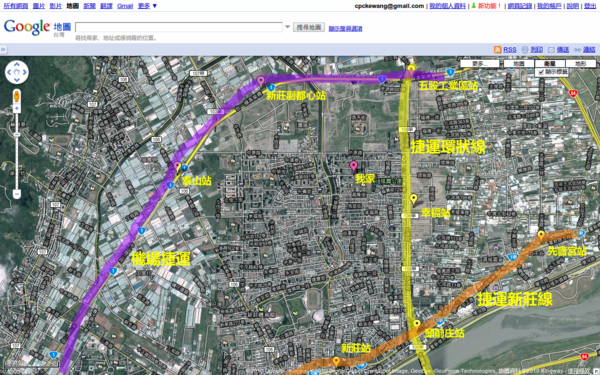Open 影片 in top navigation
The width and height of the screenshot is (600, 375).
click(x=55, y=6)
